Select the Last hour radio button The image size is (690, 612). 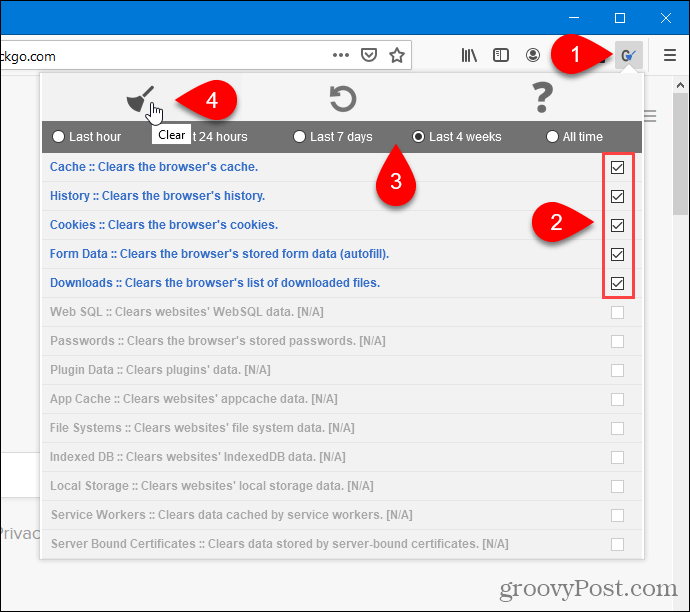(58, 136)
